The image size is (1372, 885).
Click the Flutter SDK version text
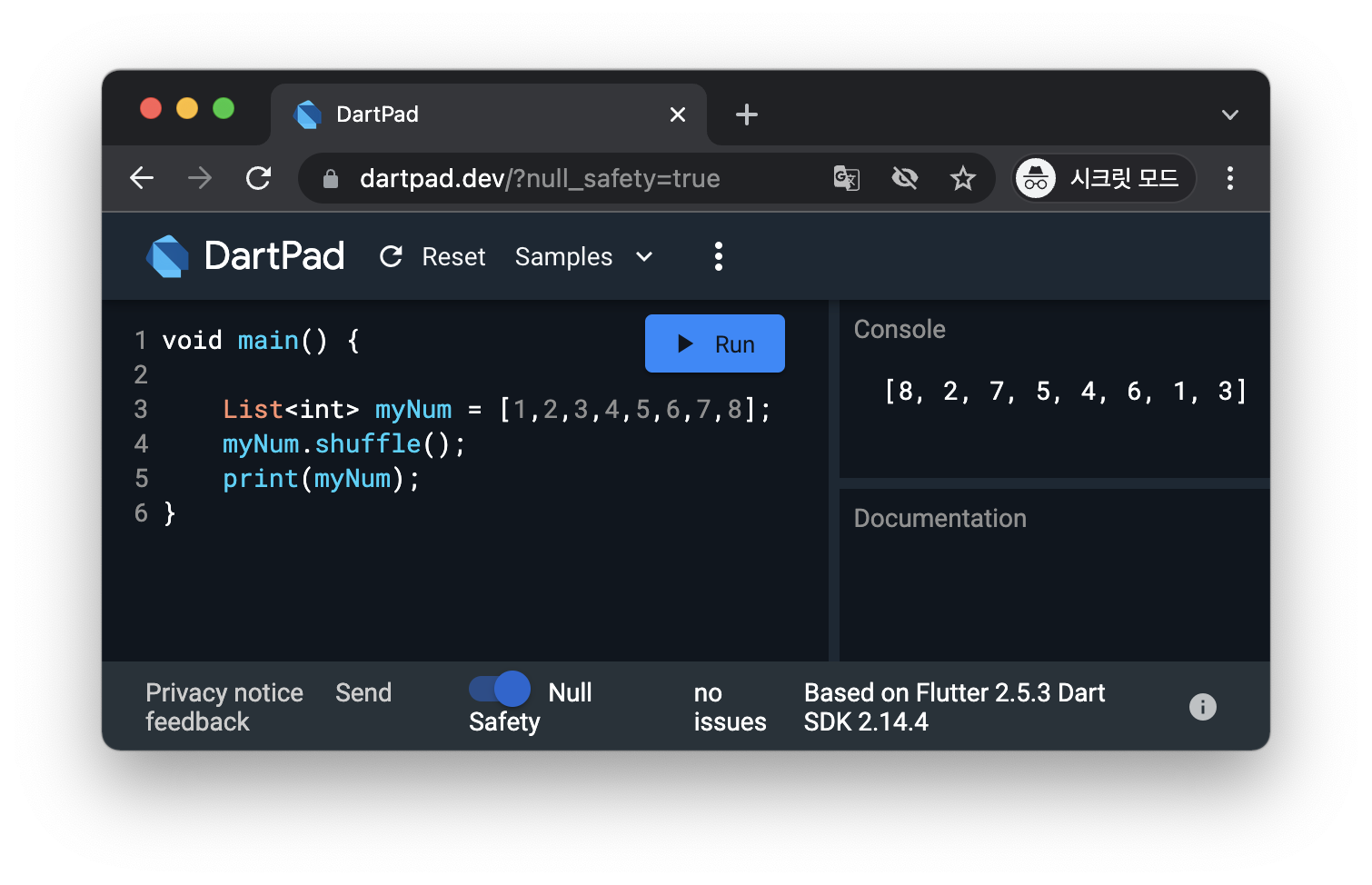pyautogui.click(x=954, y=707)
